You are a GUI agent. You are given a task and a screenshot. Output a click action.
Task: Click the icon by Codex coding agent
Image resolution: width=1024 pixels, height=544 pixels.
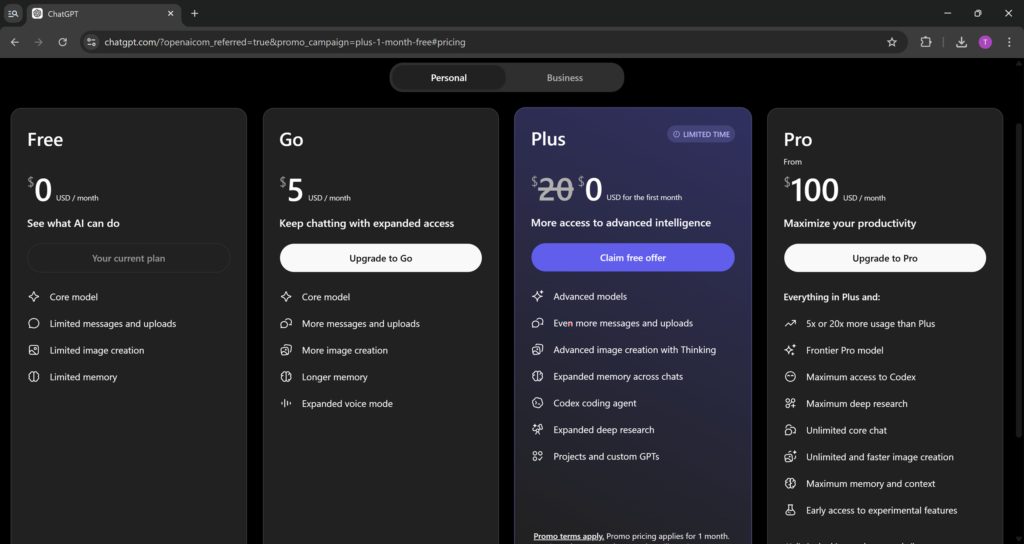pos(537,403)
